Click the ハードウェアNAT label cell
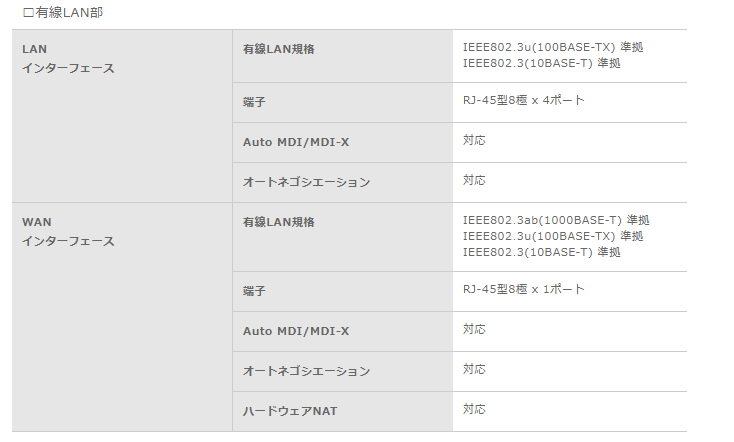The width and height of the screenshot is (734, 442). point(343,412)
